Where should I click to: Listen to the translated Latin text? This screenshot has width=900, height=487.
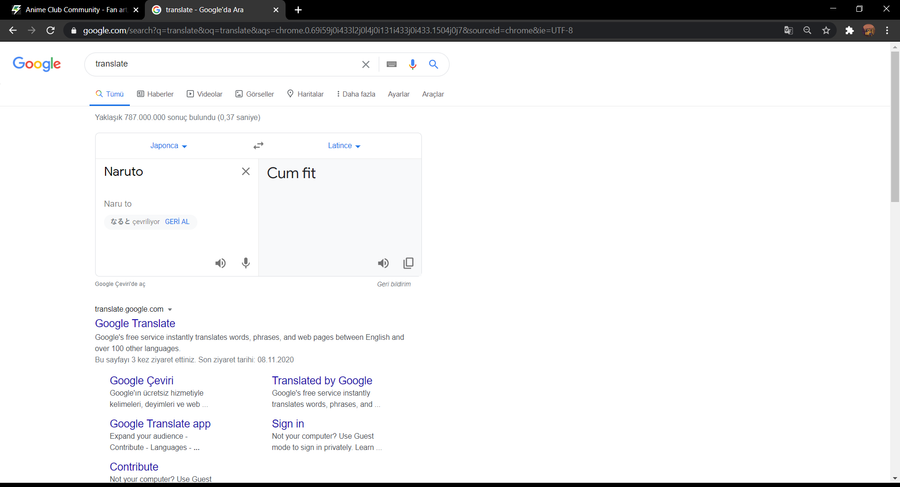pyautogui.click(x=383, y=263)
